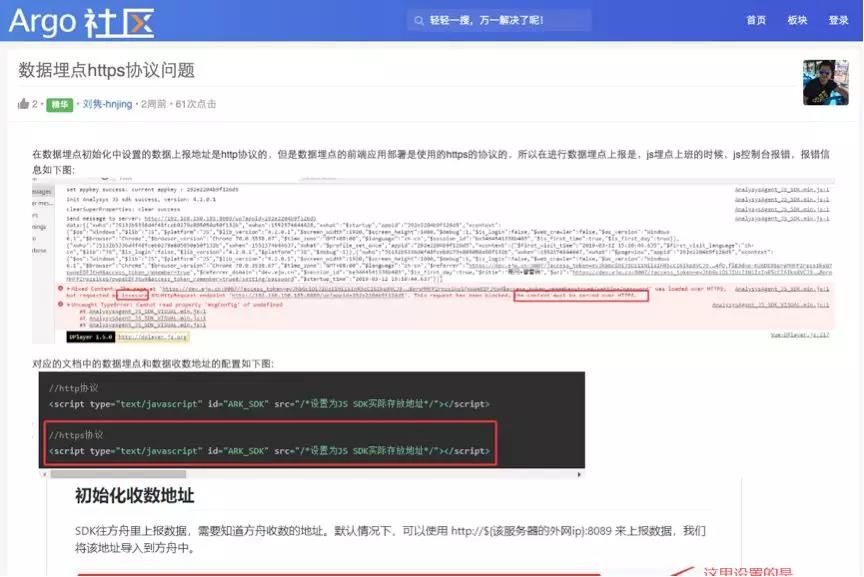The height and width of the screenshot is (577, 864).
Task: Open the Argo 社区 logo home link
Action: coord(82,22)
